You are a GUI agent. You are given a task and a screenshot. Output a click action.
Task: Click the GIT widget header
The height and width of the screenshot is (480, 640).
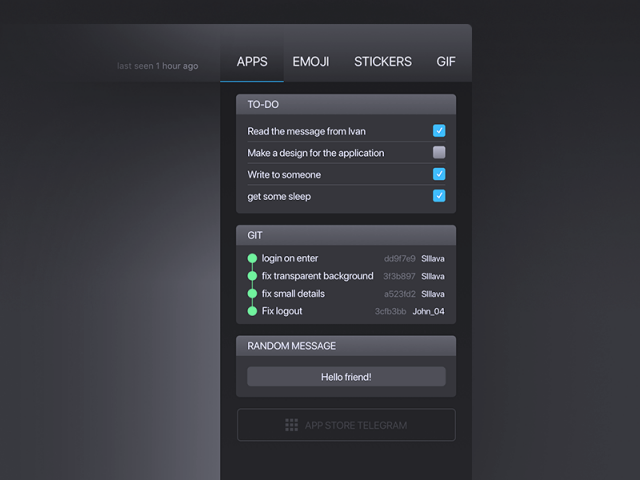(x=346, y=235)
